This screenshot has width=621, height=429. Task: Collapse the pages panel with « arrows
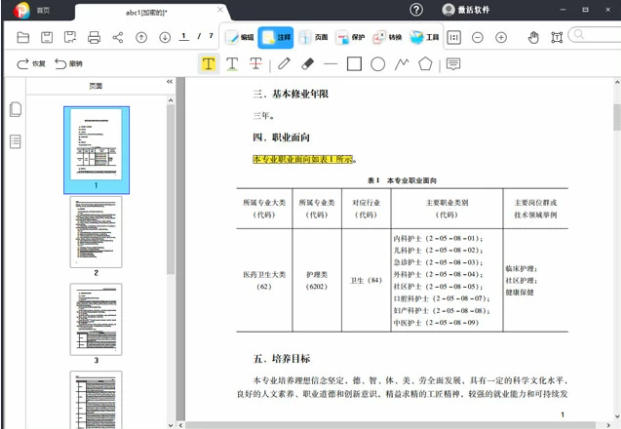point(170,82)
